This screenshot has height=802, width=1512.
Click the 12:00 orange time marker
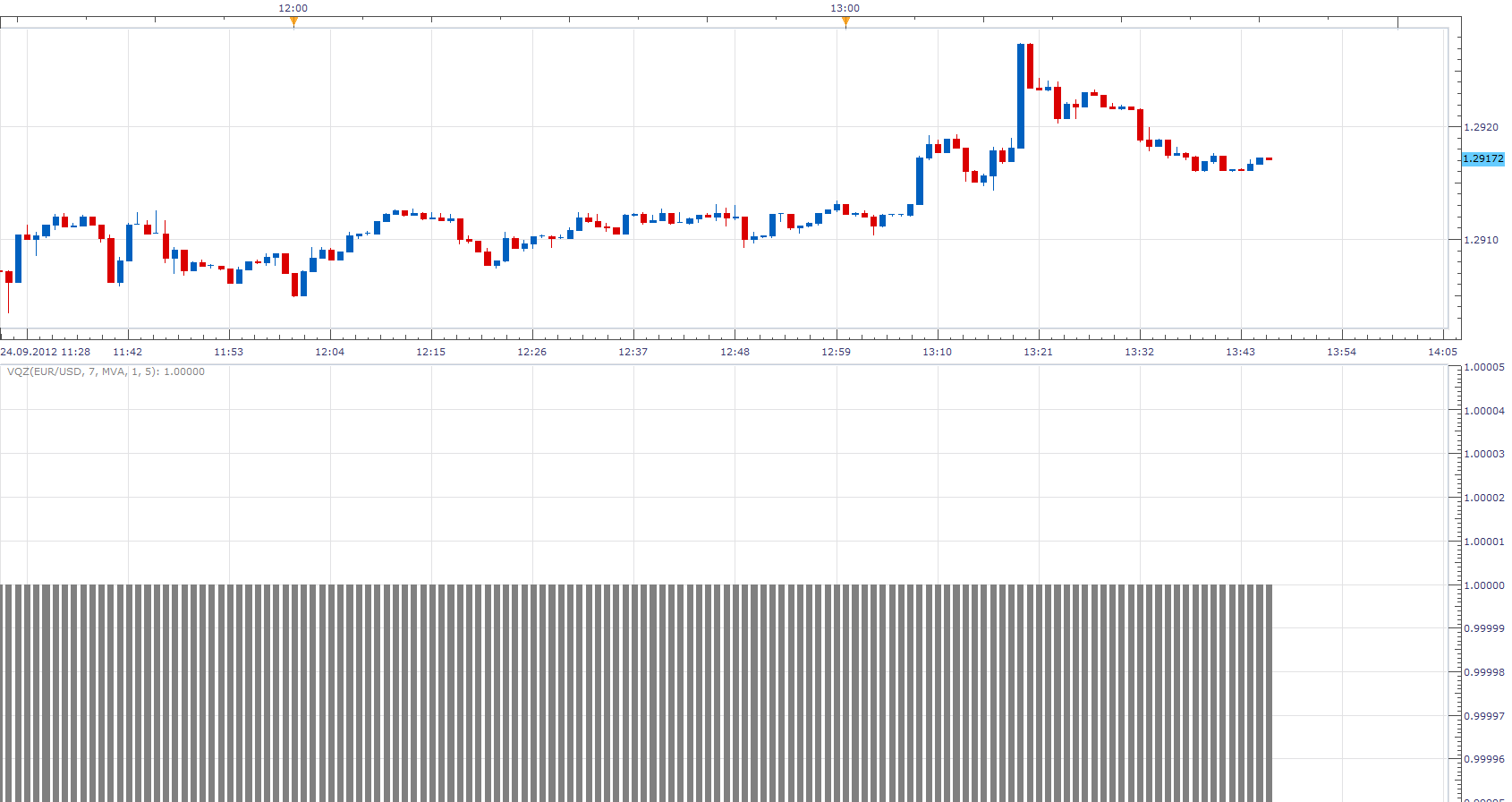293,22
